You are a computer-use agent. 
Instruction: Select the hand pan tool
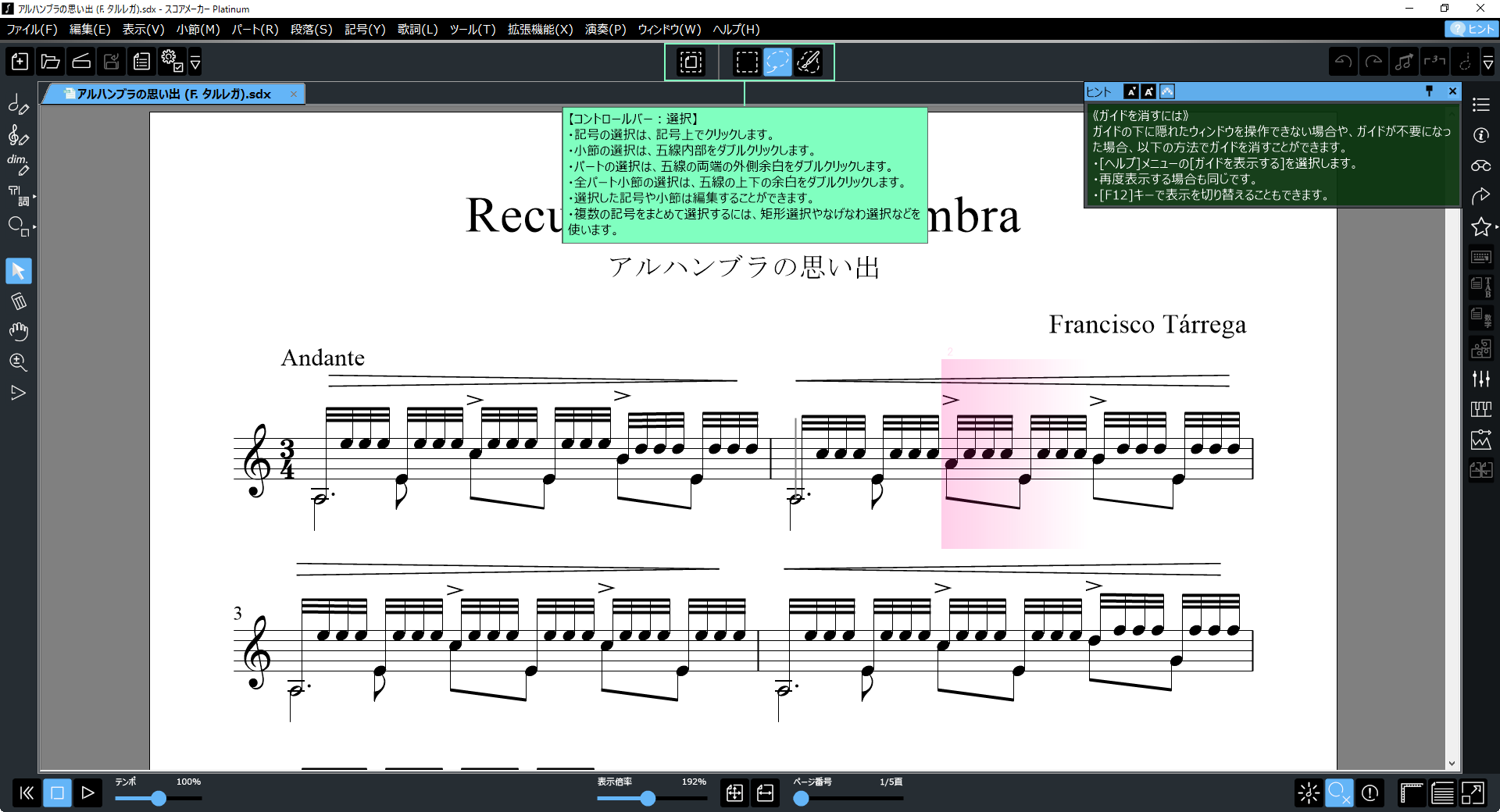click(19, 332)
